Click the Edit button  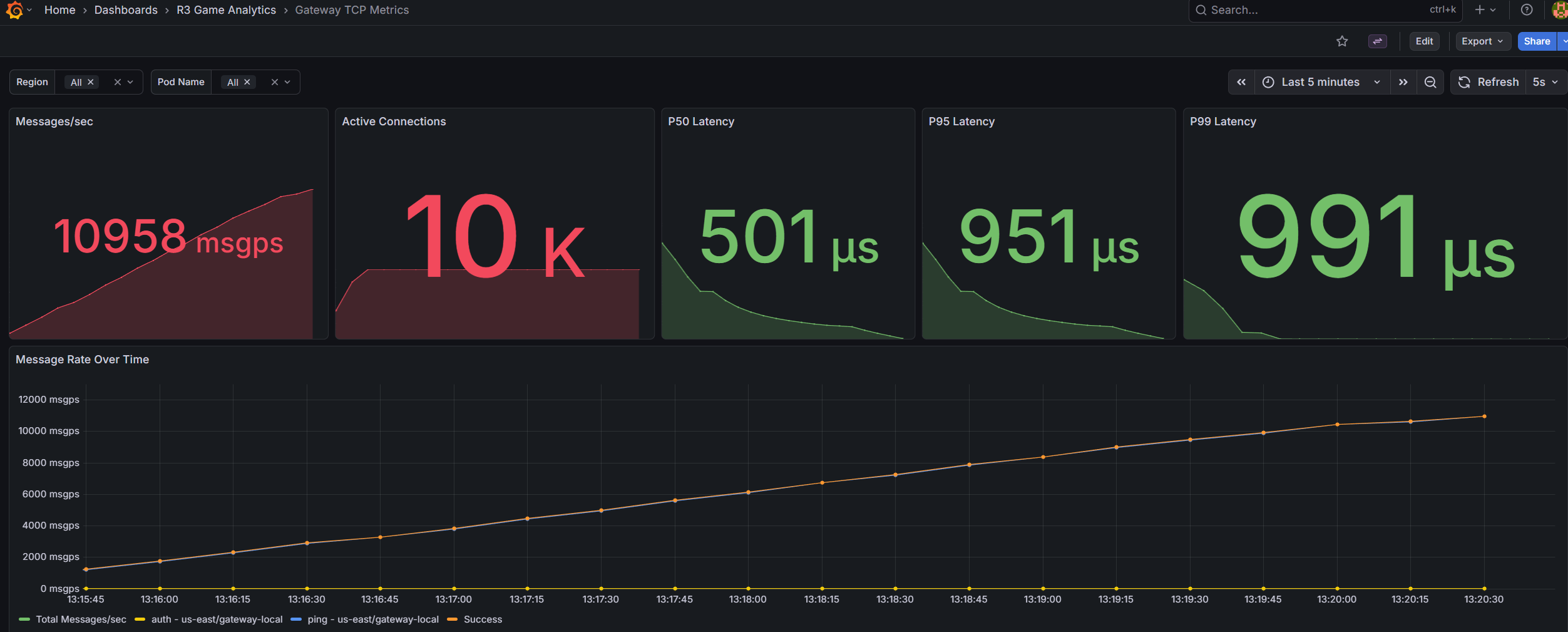(1423, 41)
